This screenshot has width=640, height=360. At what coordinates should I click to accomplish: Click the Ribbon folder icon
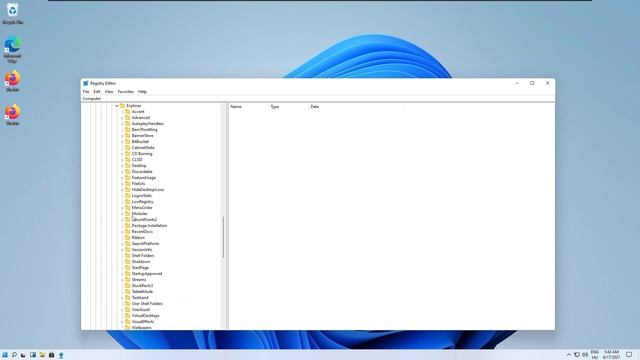(128, 238)
